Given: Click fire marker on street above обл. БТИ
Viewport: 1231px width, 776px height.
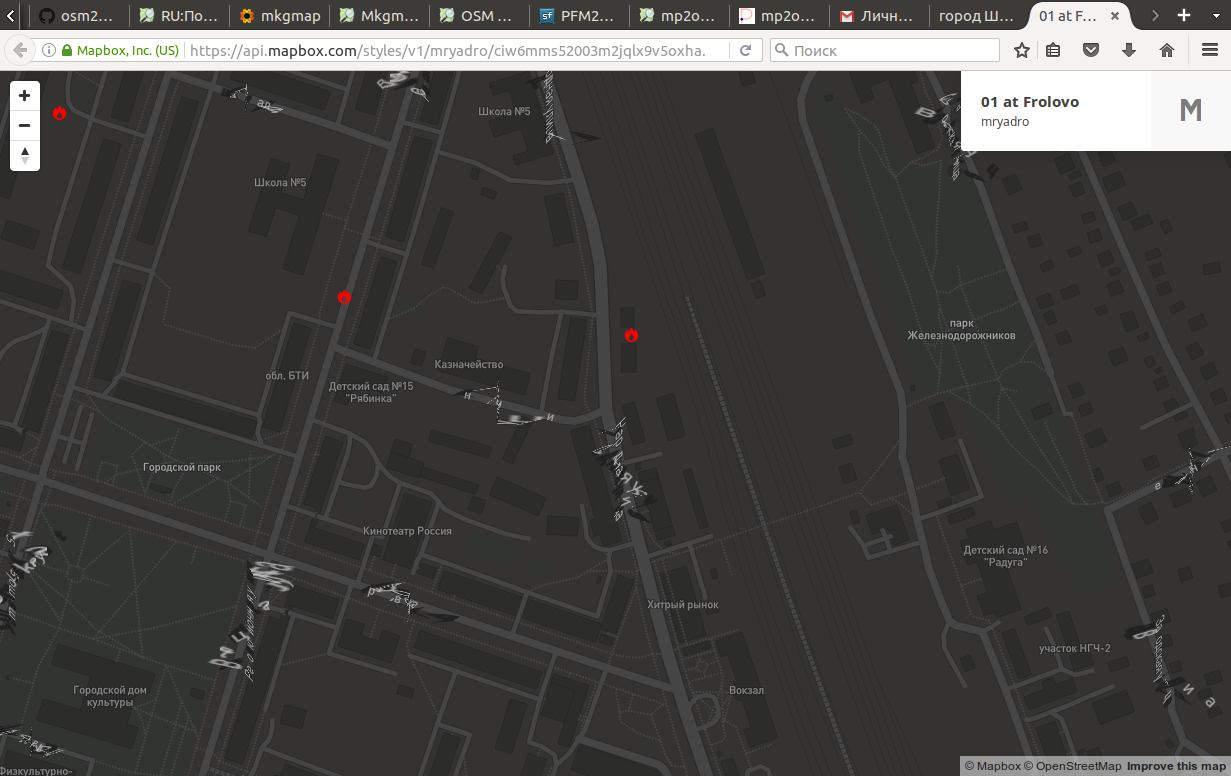Looking at the screenshot, I should point(344,297).
